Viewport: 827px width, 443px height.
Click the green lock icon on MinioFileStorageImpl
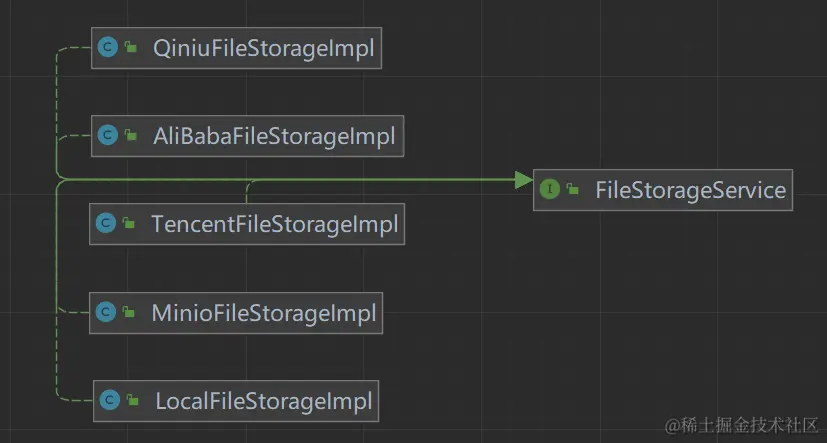tap(128, 312)
